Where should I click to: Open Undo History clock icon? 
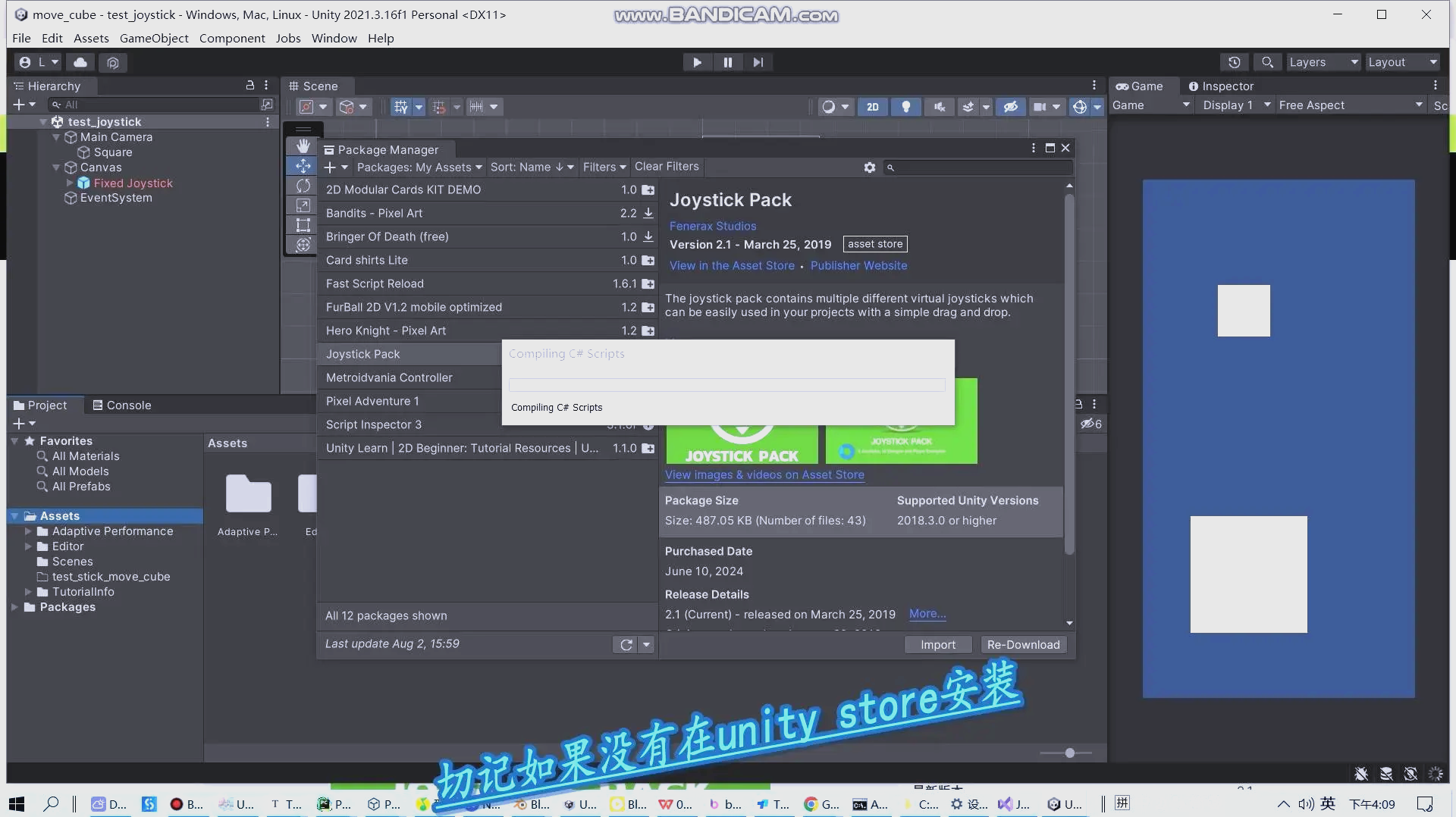[1234, 62]
